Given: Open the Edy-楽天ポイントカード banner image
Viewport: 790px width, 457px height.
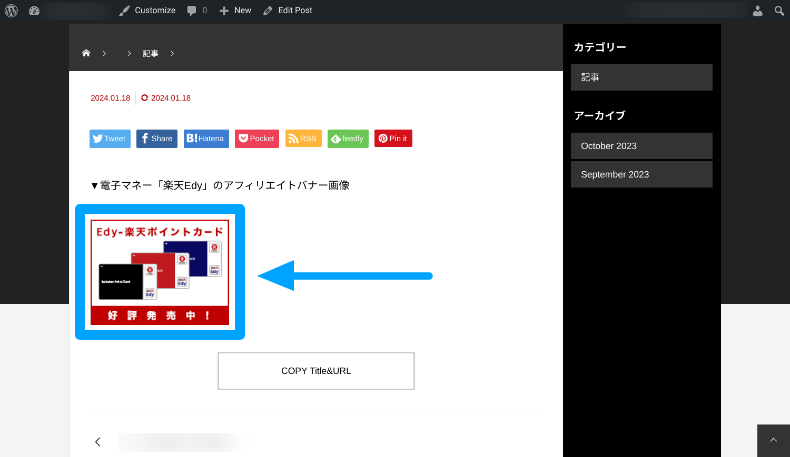Looking at the screenshot, I should (x=160, y=272).
